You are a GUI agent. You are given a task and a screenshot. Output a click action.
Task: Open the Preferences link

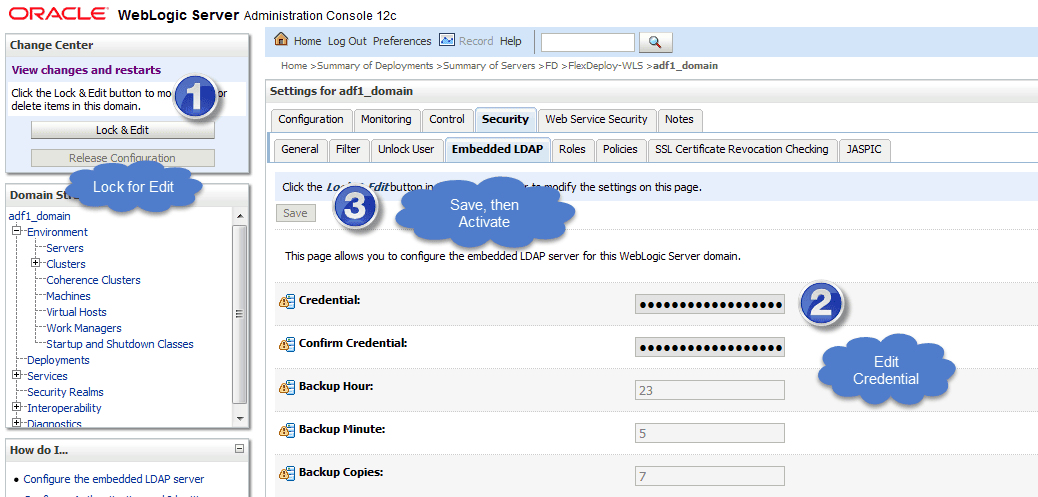coord(402,41)
